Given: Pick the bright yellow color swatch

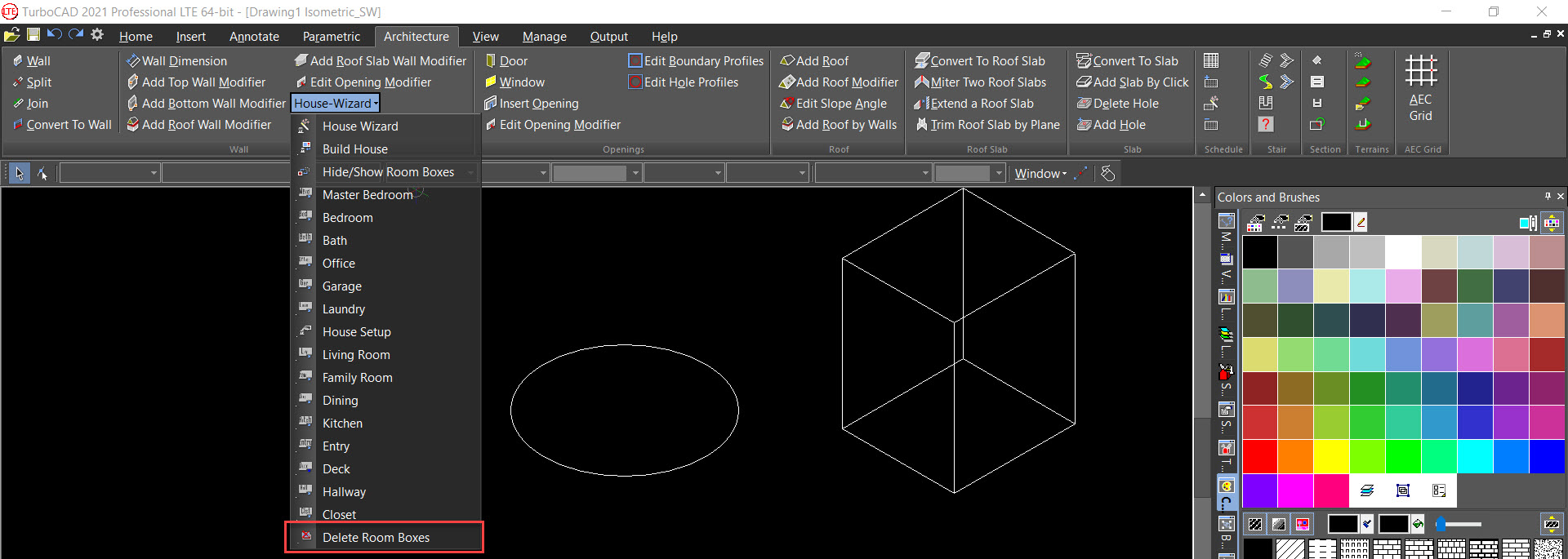Looking at the screenshot, I should coord(1332,456).
